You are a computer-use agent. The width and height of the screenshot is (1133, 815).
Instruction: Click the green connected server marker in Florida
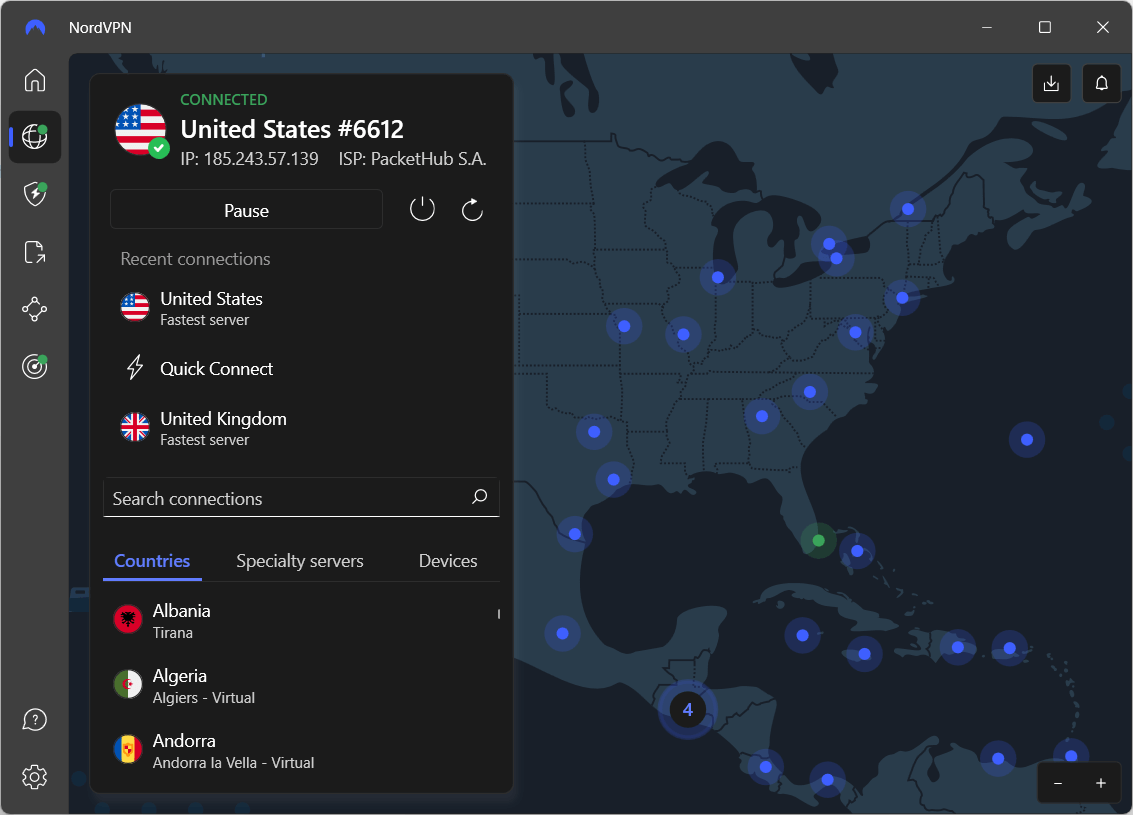[x=819, y=540]
